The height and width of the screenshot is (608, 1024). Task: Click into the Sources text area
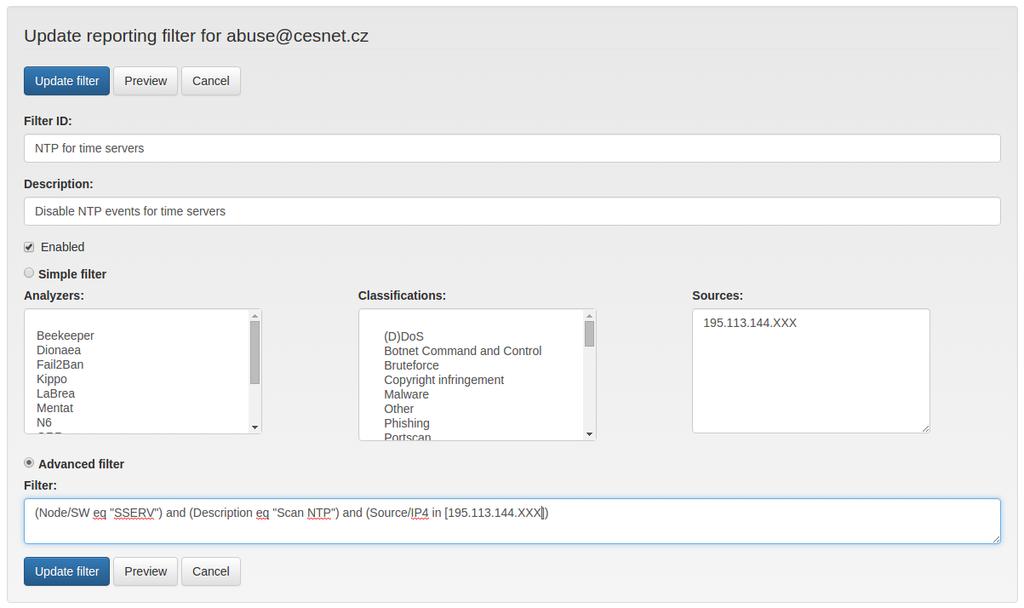click(811, 371)
